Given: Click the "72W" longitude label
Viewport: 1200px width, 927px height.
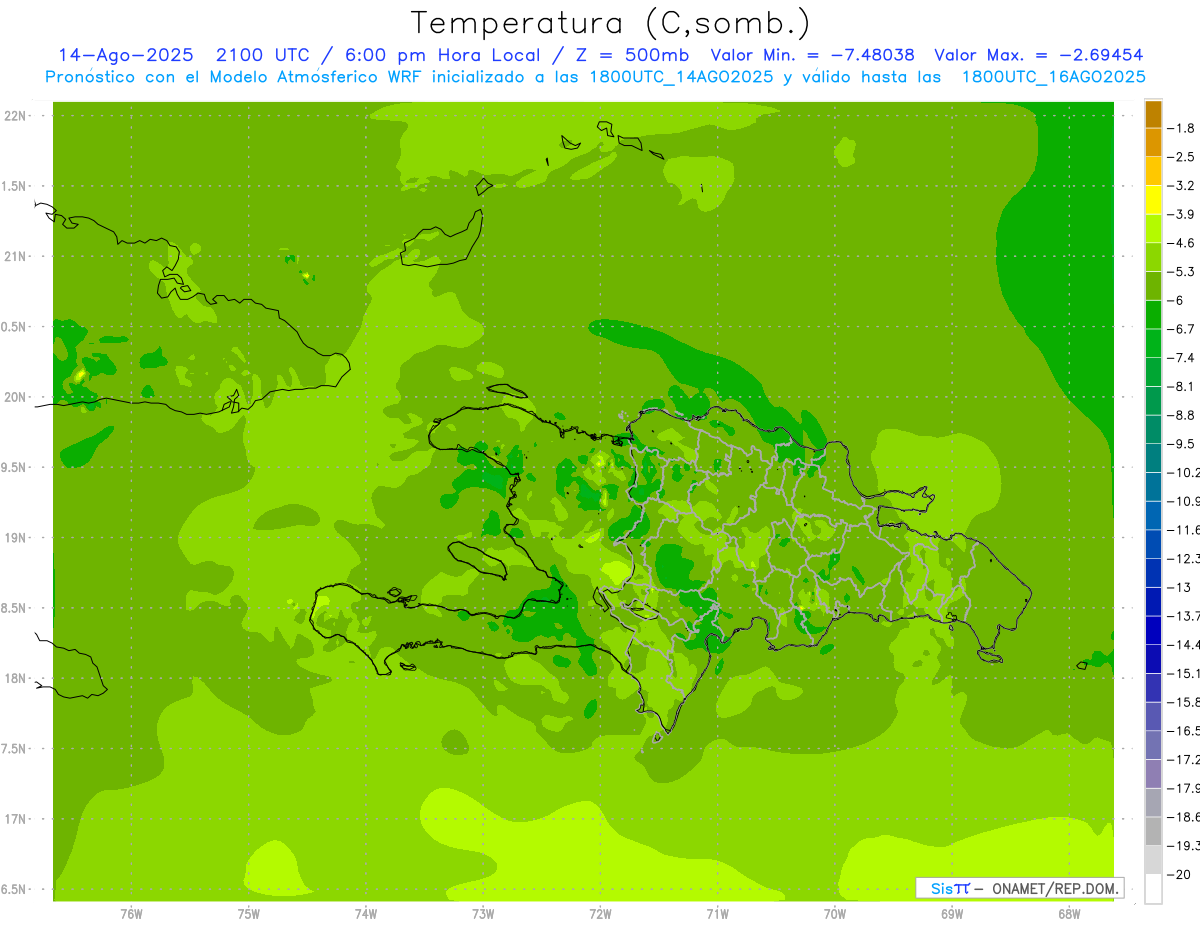Looking at the screenshot, I should [601, 914].
